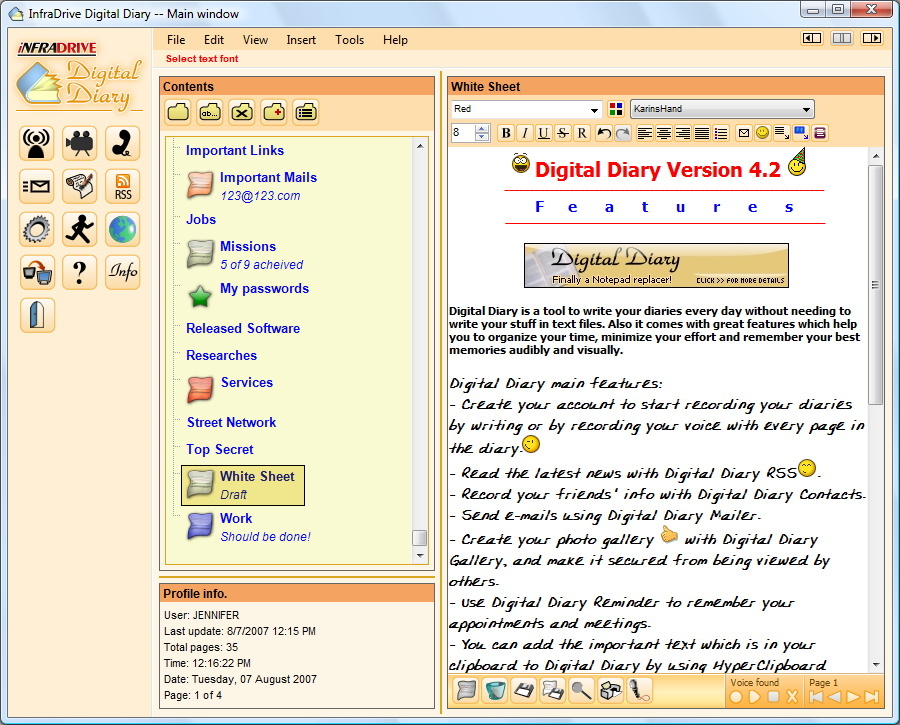Click the font size field showing 8
Screen dimensions: 900x725
click(464, 133)
